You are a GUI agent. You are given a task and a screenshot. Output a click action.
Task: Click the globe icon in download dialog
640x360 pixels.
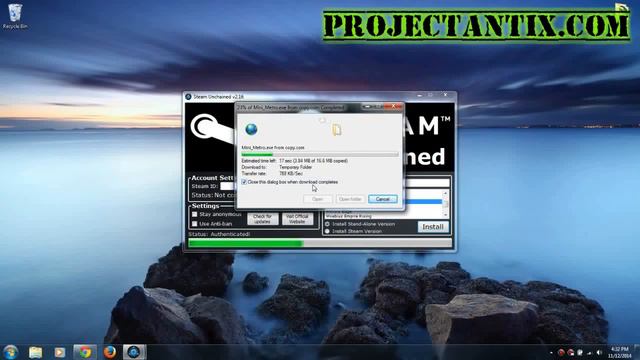(x=251, y=129)
